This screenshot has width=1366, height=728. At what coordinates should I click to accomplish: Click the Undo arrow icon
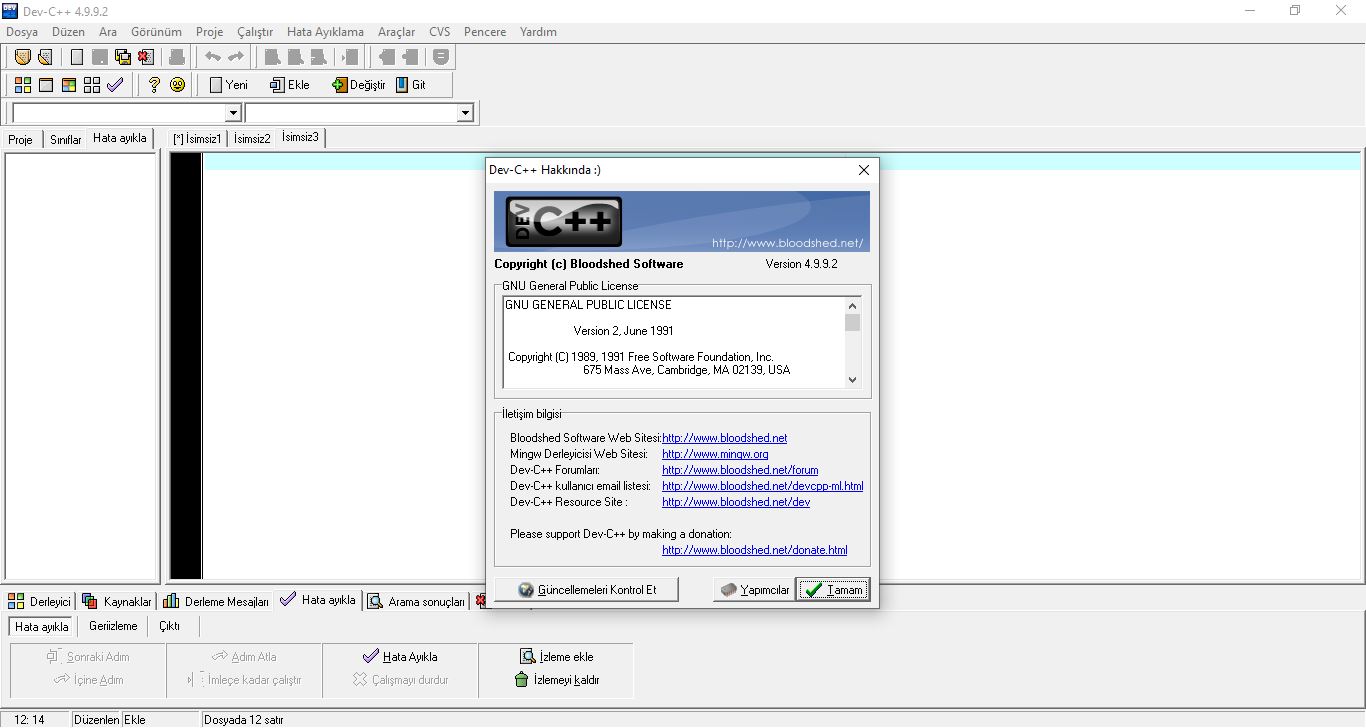pos(213,57)
